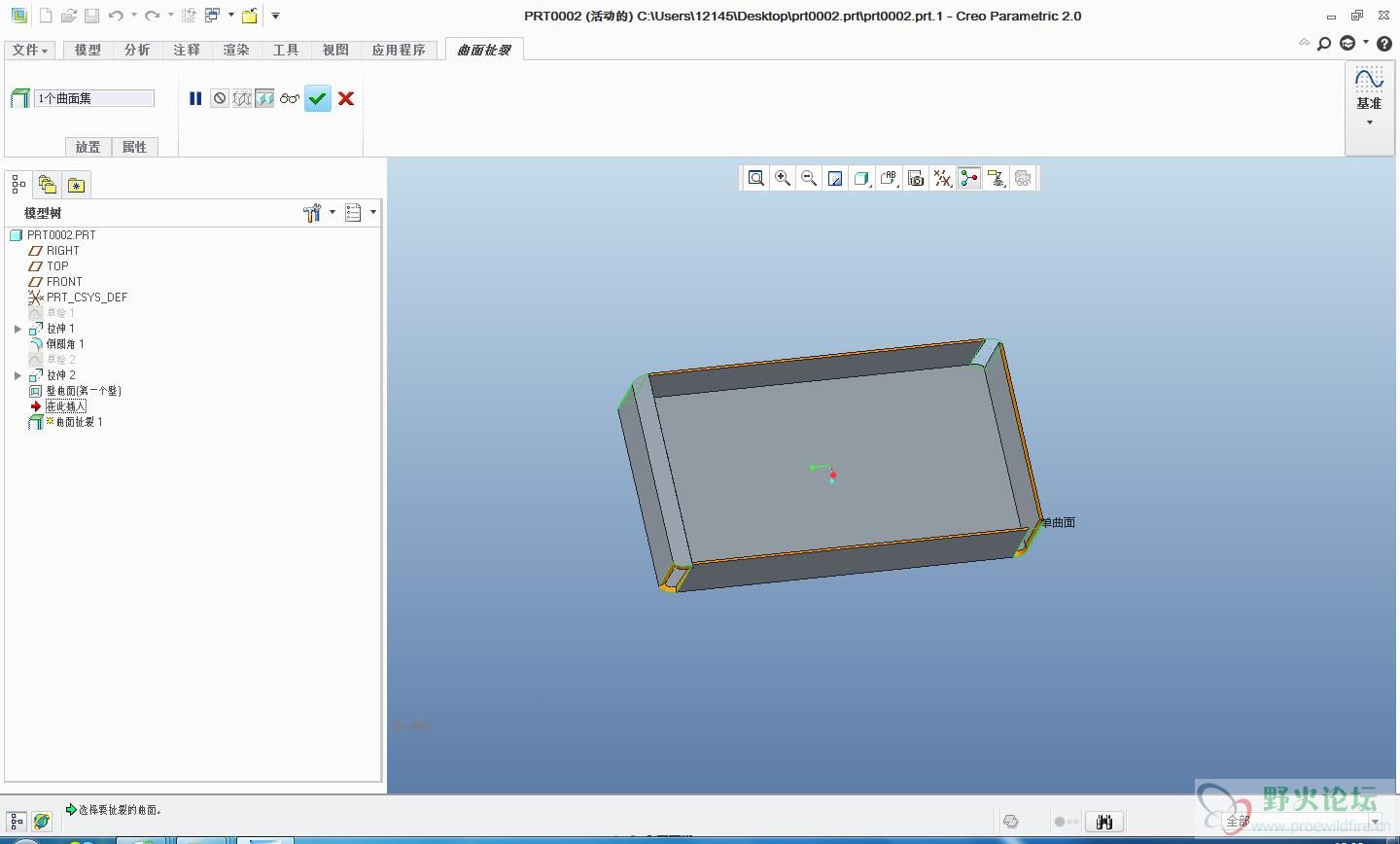
Task: Open the Help question mark icon
Action: [x=1384, y=44]
